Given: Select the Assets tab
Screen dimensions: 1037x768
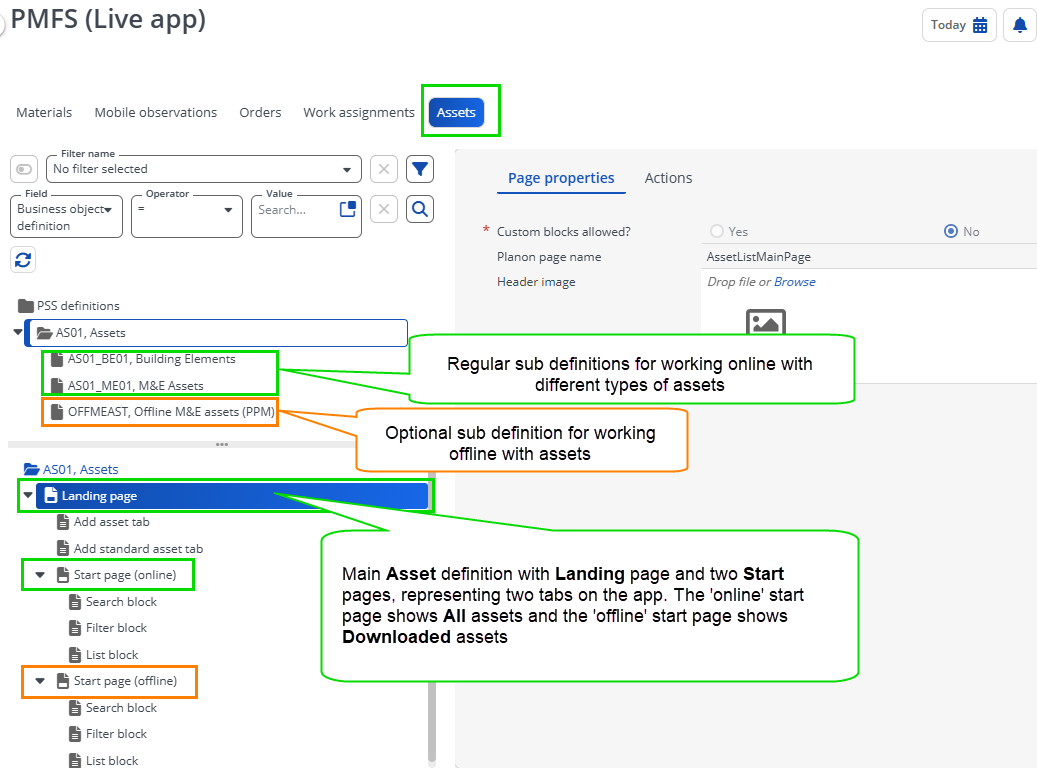Looking at the screenshot, I should (456, 112).
